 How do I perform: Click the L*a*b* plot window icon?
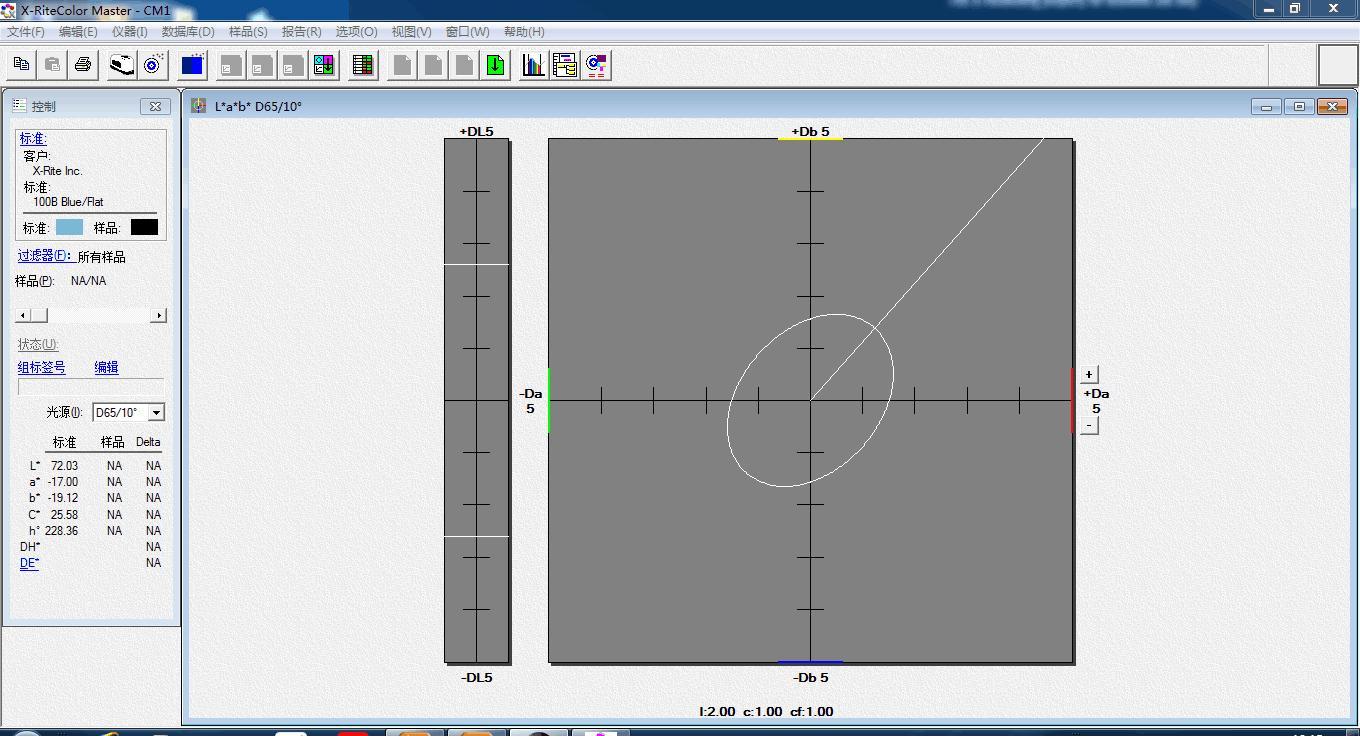(x=199, y=106)
